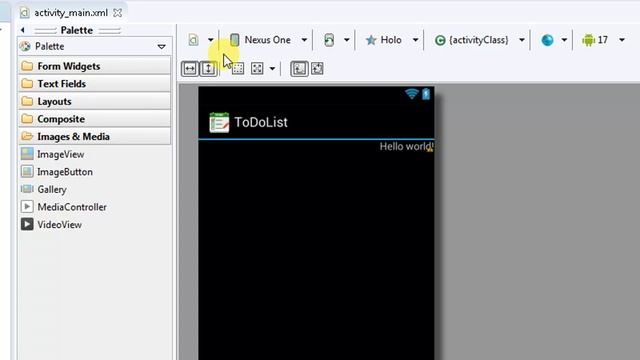Viewport: 640px width, 360px height.
Task: Click the ImageView picture icon
Action: tap(27, 154)
